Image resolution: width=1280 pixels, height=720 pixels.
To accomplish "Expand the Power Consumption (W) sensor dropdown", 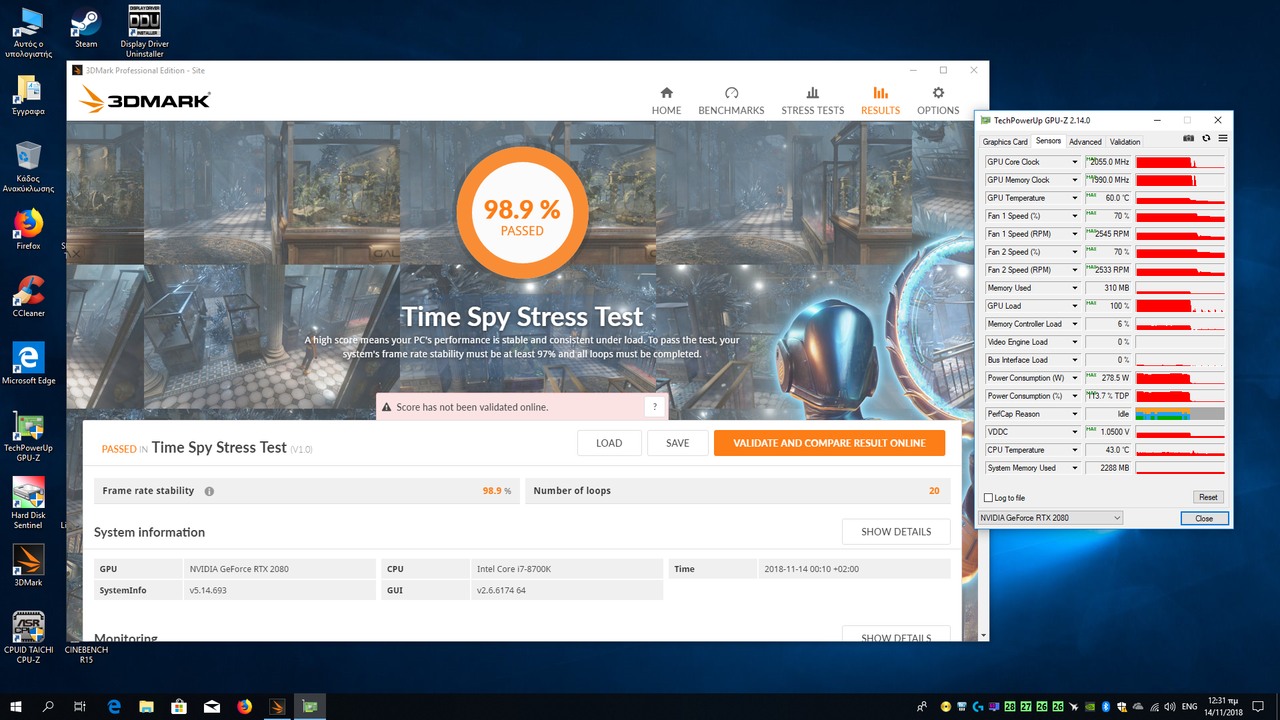I will (1075, 378).
